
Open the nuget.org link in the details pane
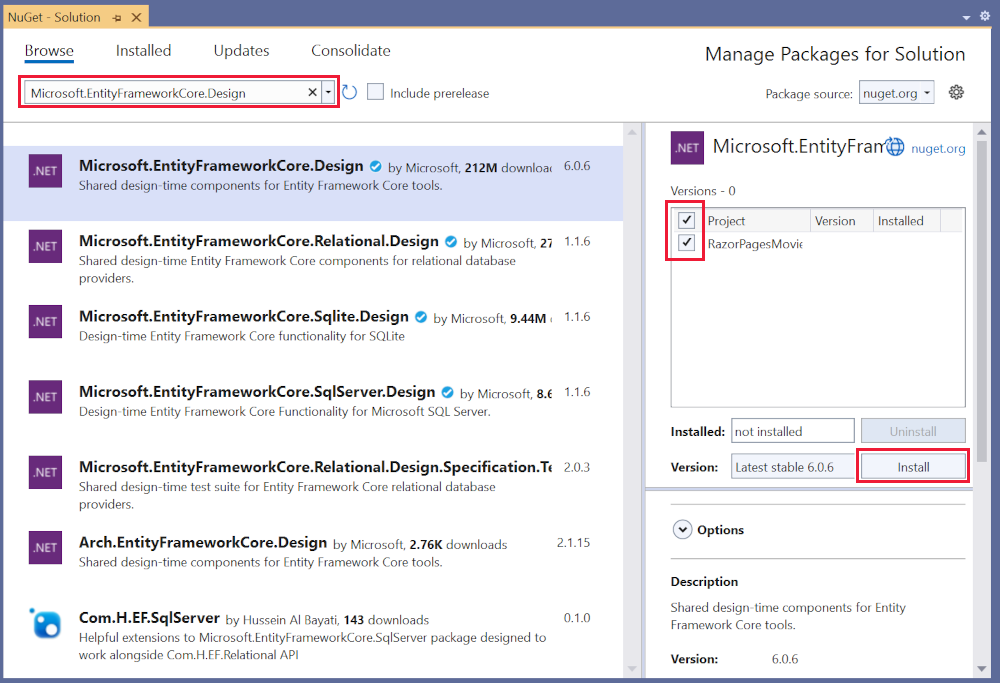pyautogui.click(x=937, y=147)
